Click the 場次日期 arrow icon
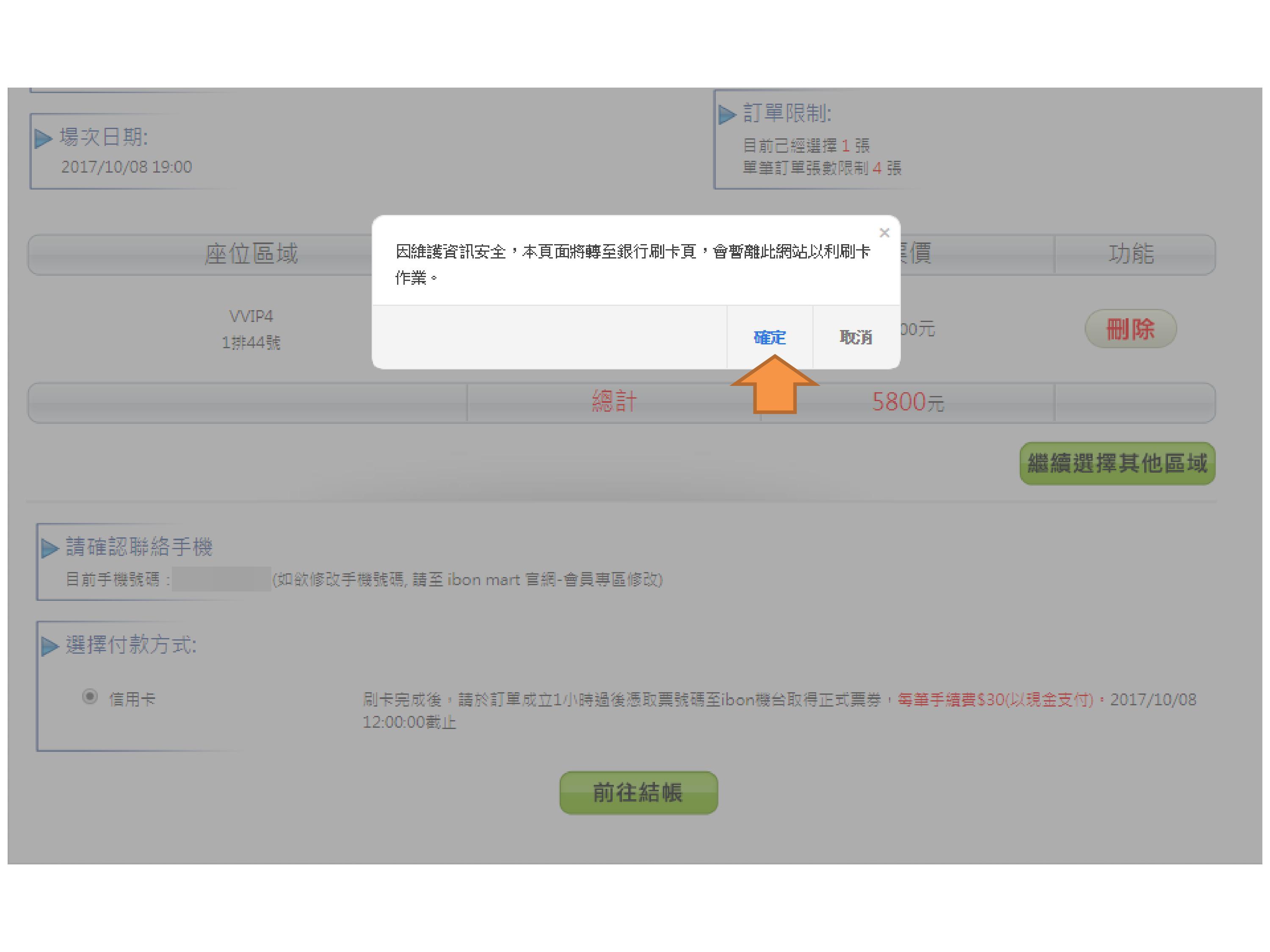 coord(43,138)
